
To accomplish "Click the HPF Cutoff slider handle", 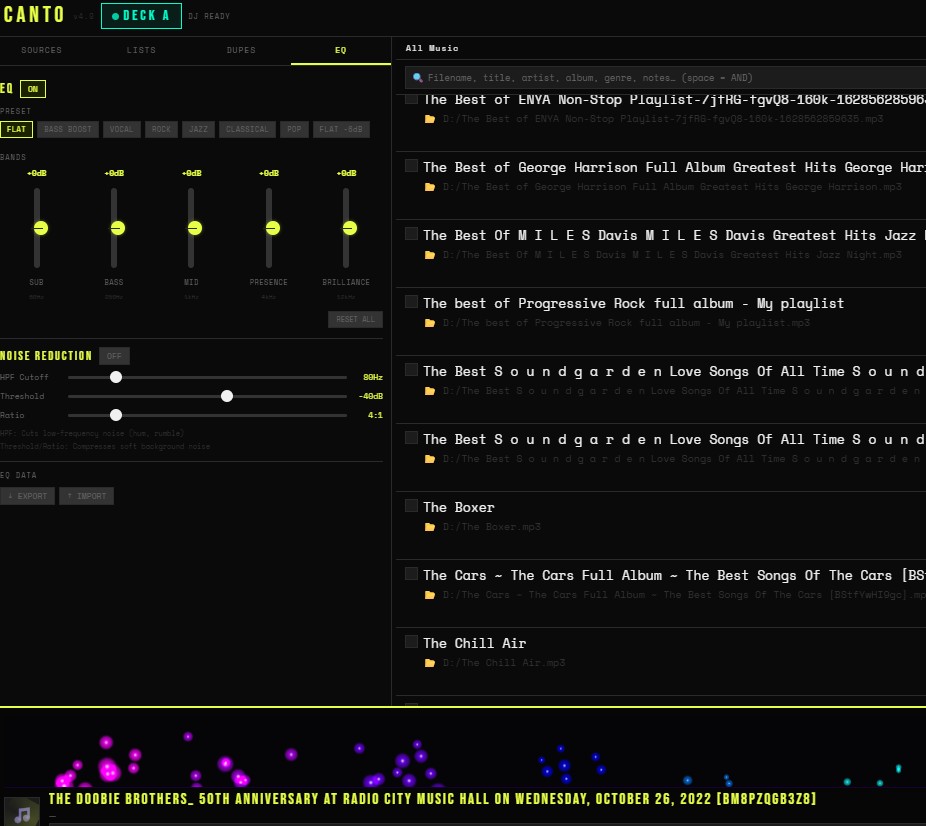I will 116,377.
